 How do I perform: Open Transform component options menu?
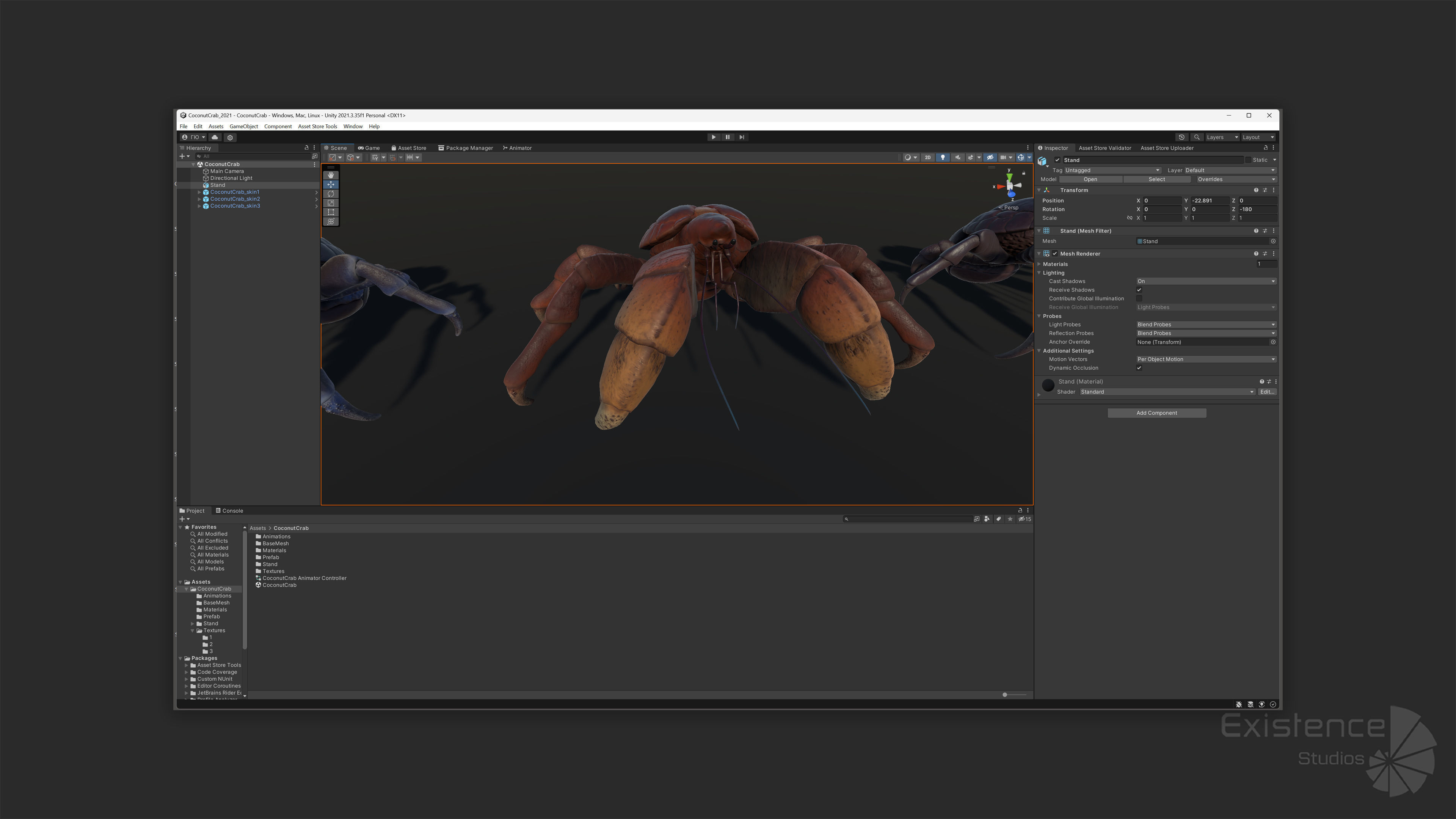point(1274,190)
